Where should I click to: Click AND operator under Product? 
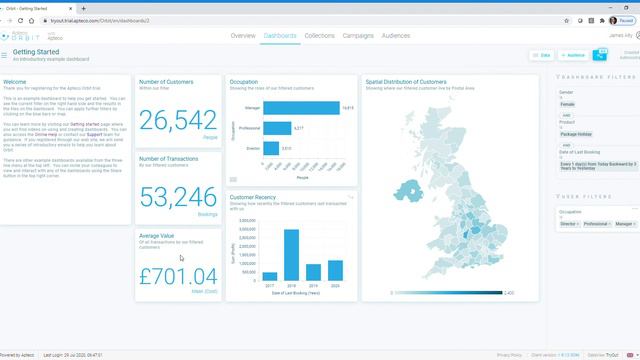point(566,145)
